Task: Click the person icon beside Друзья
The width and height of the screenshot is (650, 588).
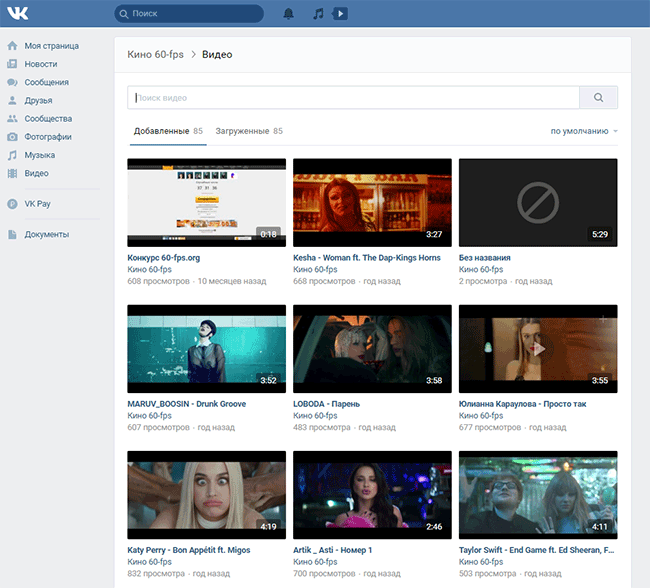Action: point(12,100)
